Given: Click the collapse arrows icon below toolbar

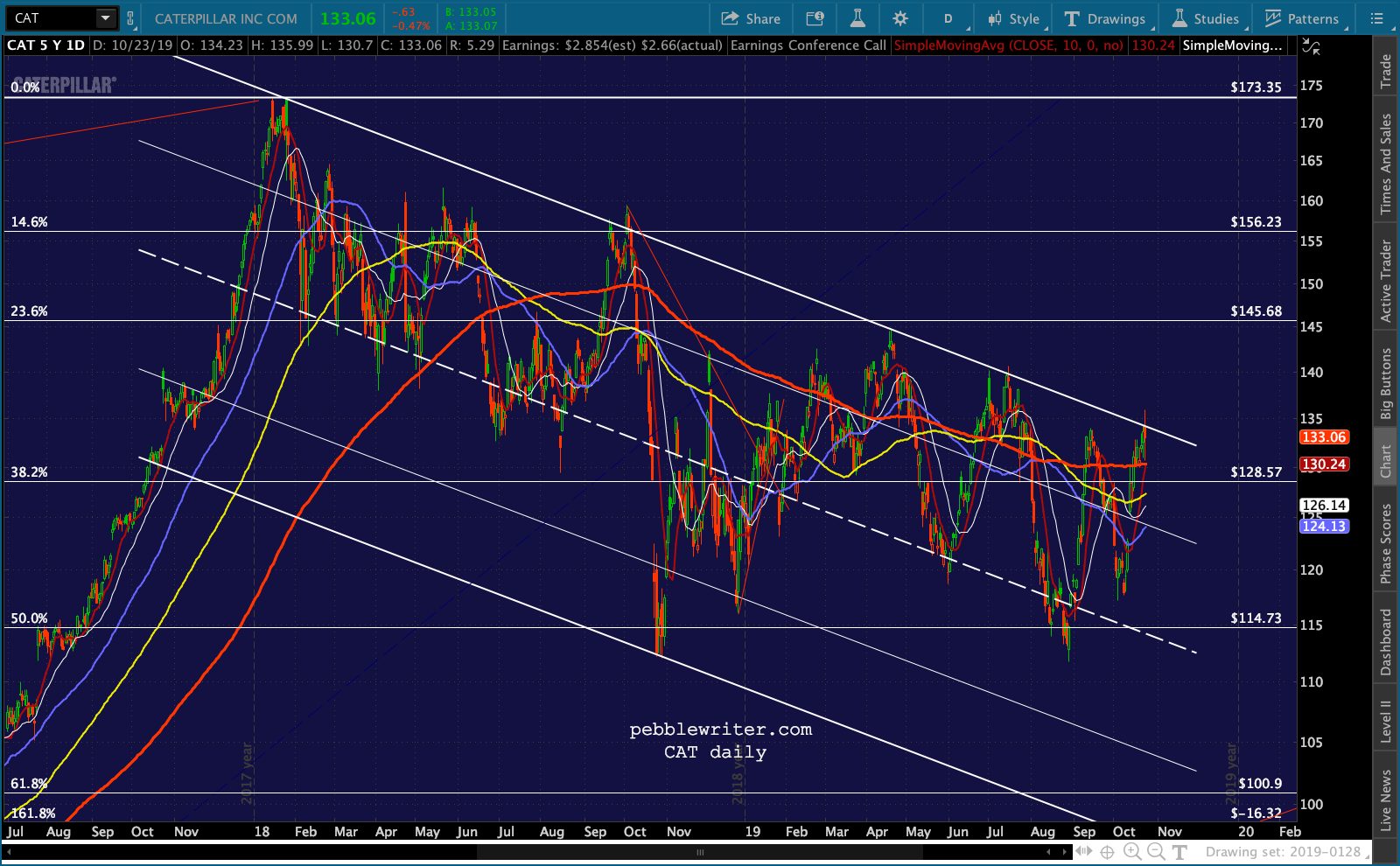Looking at the screenshot, I should coord(1311,46).
